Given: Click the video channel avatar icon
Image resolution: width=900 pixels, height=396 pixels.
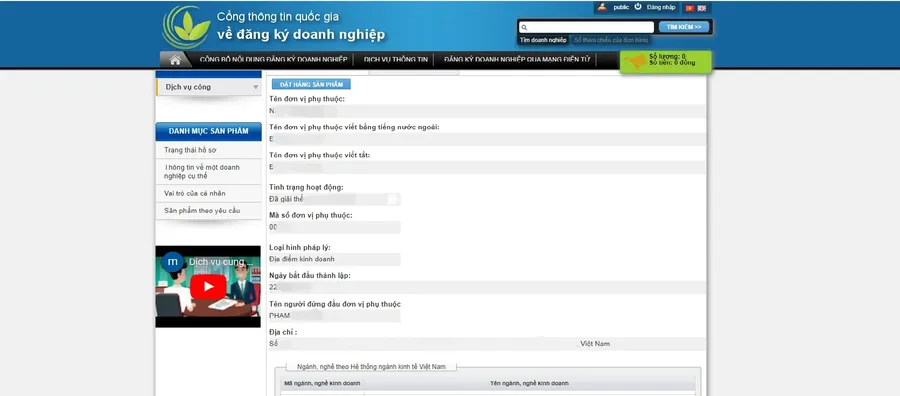Looking at the screenshot, I should point(172,262).
